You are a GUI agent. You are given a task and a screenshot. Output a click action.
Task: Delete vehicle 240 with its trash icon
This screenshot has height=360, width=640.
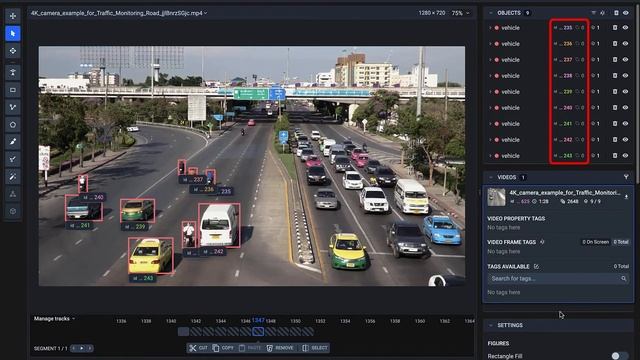pos(615,107)
